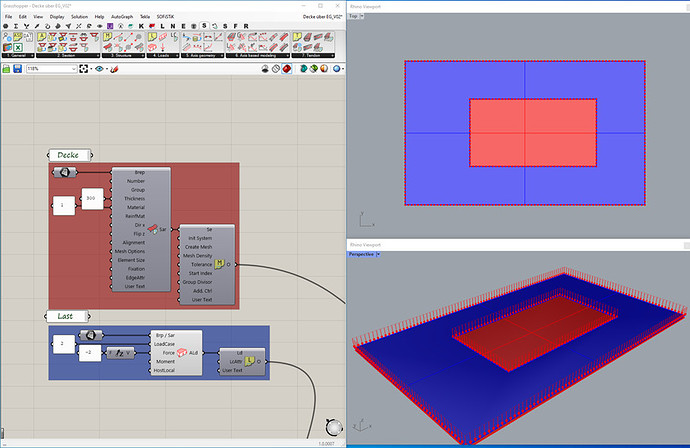Click the -2 force value panel
The image size is (690, 448).
[x=90, y=353]
